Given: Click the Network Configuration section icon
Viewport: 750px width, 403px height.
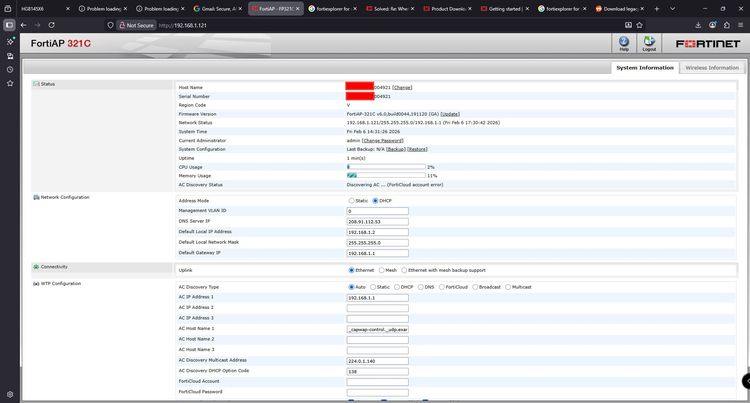Looking at the screenshot, I should pos(36,197).
